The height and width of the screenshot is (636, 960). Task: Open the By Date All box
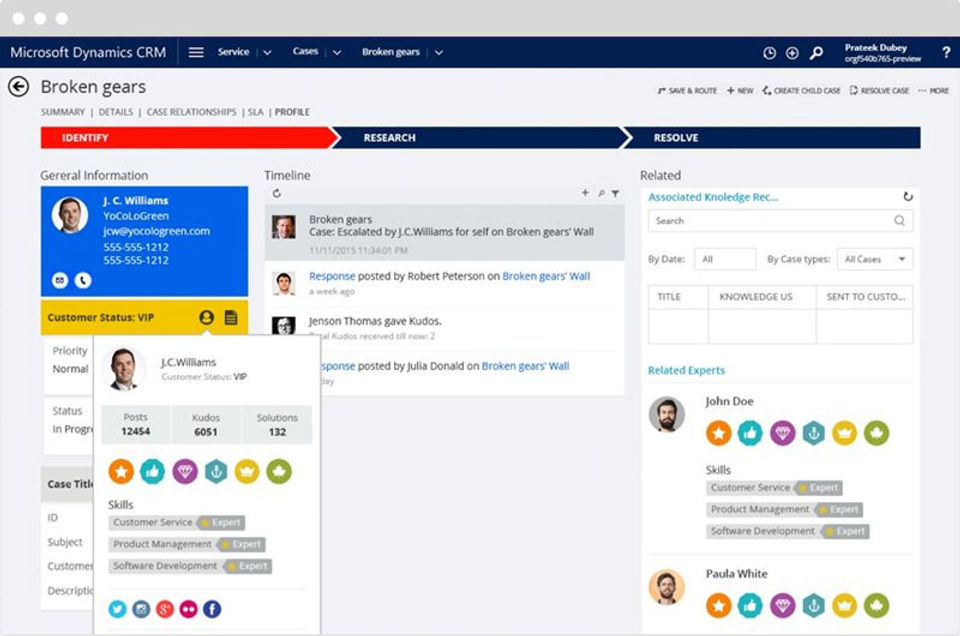[x=725, y=259]
